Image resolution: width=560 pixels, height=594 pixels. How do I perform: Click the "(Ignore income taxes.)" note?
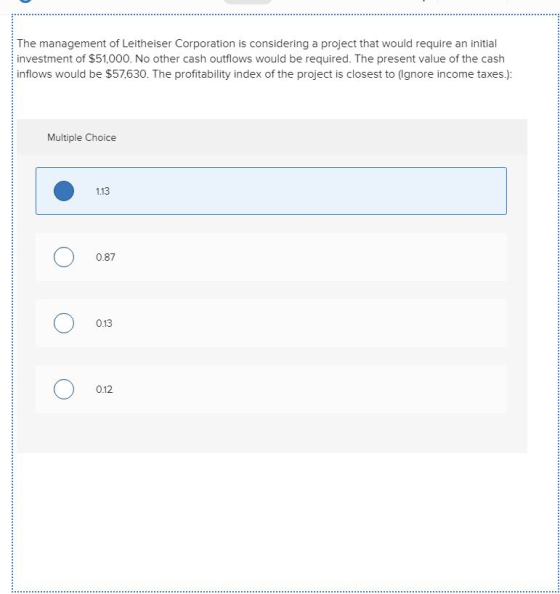click(x=454, y=74)
